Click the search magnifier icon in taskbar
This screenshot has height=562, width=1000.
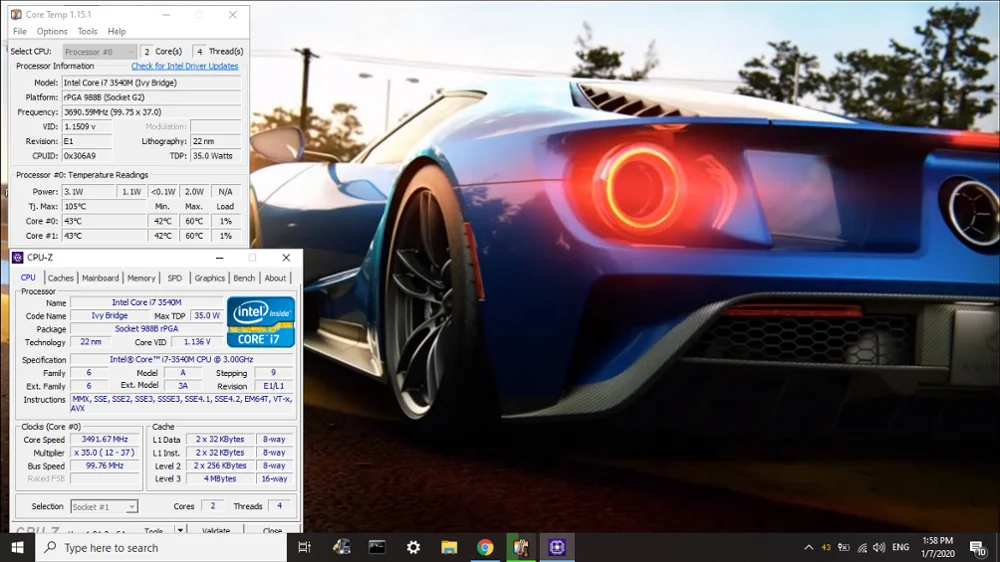click(50, 547)
